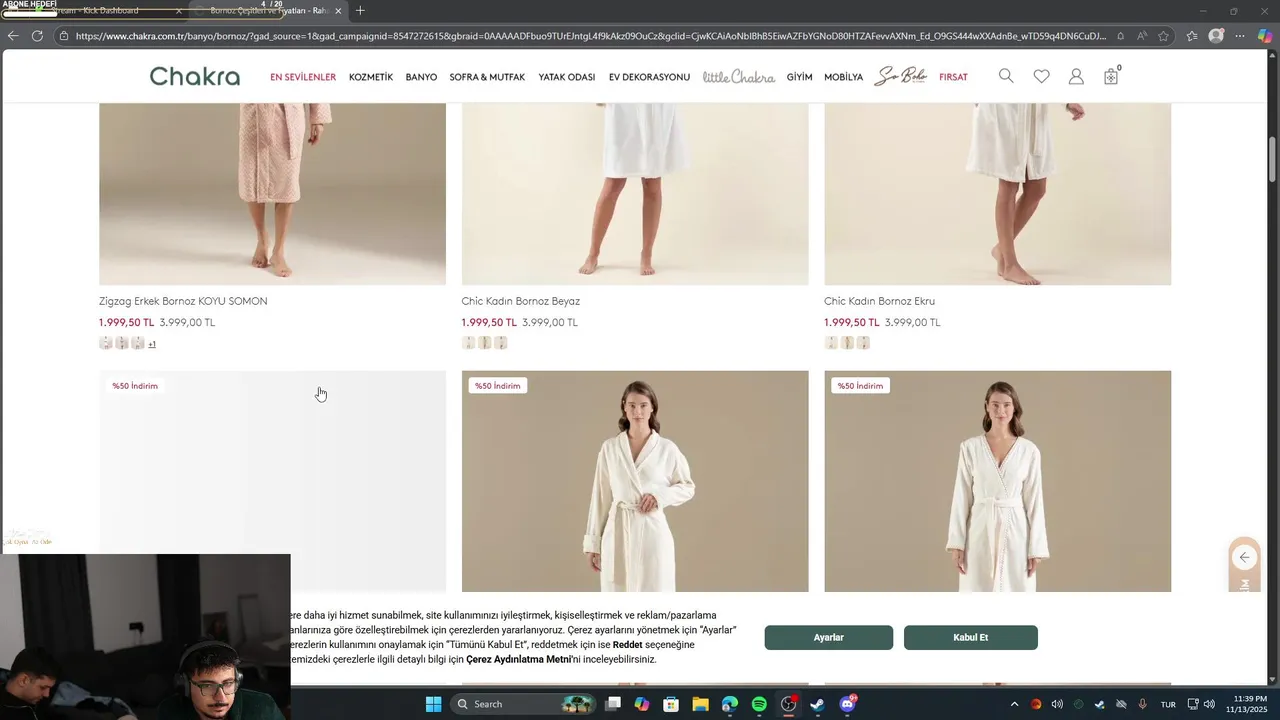Screen dimensions: 1280x720
Task: Open File Explorer from the taskbar
Action: point(700,704)
